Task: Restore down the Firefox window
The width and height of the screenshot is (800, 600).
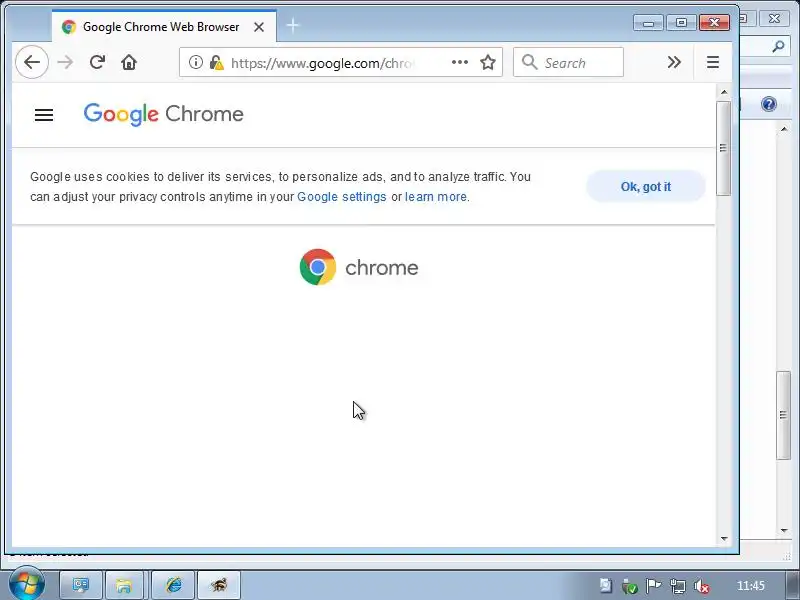Action: pos(681,22)
